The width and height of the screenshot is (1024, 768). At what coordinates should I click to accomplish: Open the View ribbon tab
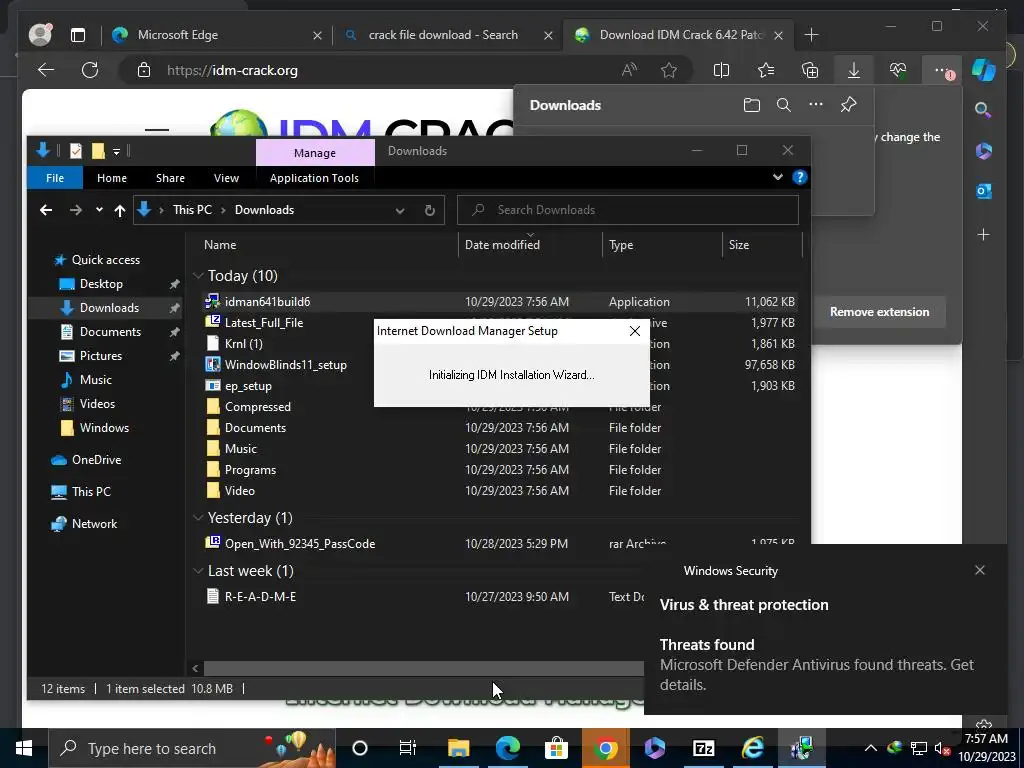tap(226, 178)
